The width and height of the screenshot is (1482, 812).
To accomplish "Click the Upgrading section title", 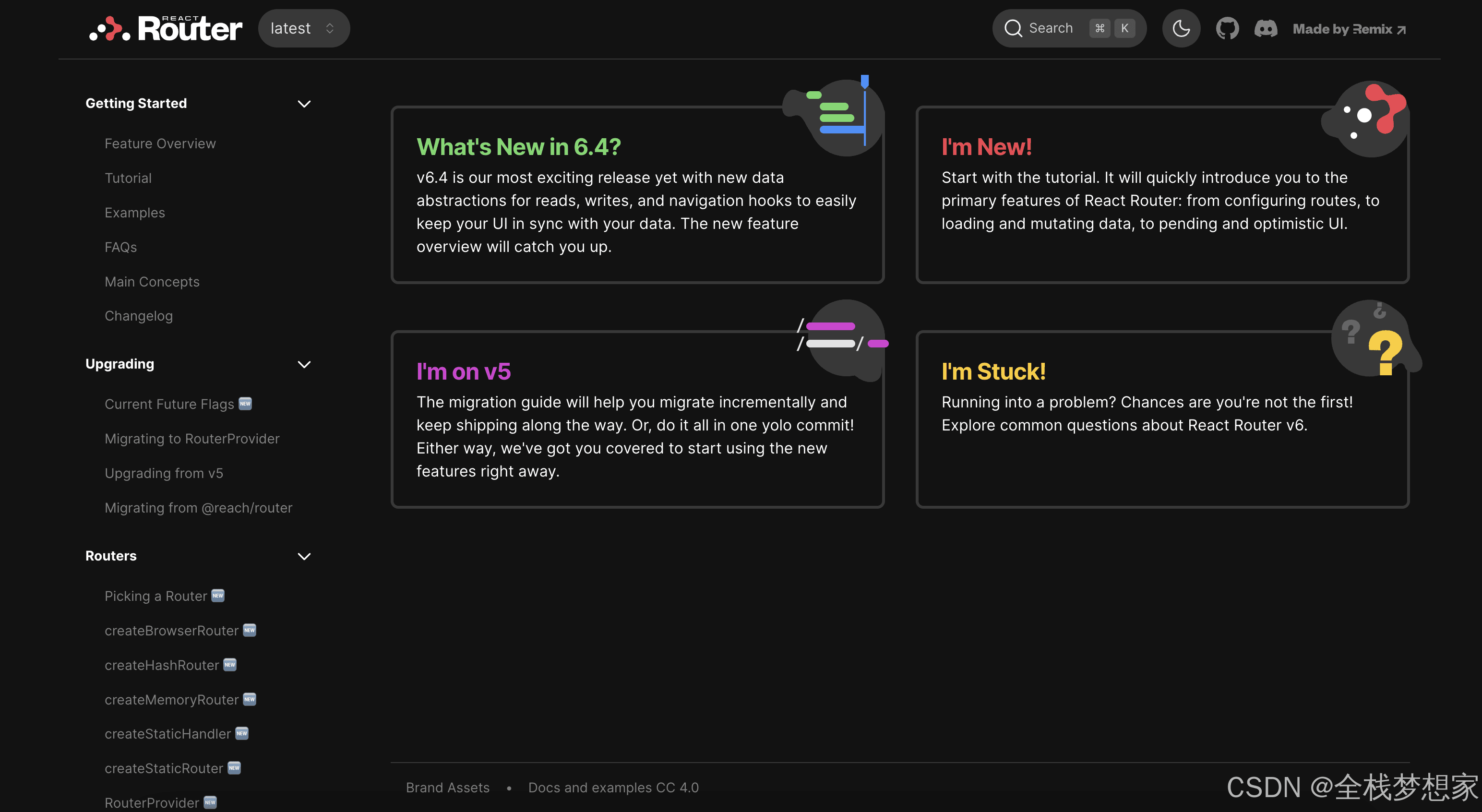I will [120, 364].
